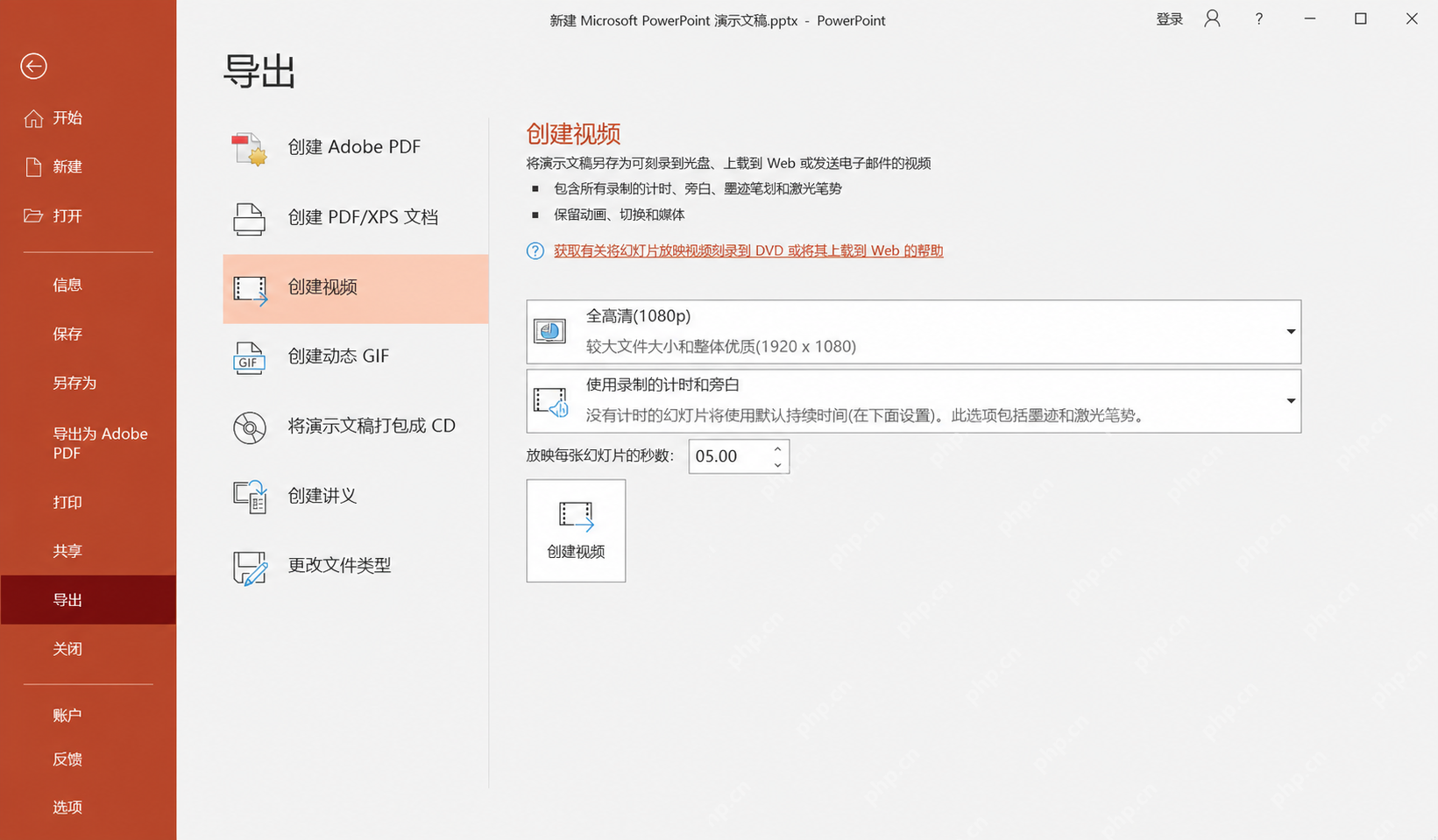Screen dimensions: 1438x840
Task: Click the home icon beside 开始
Action: (x=33, y=118)
